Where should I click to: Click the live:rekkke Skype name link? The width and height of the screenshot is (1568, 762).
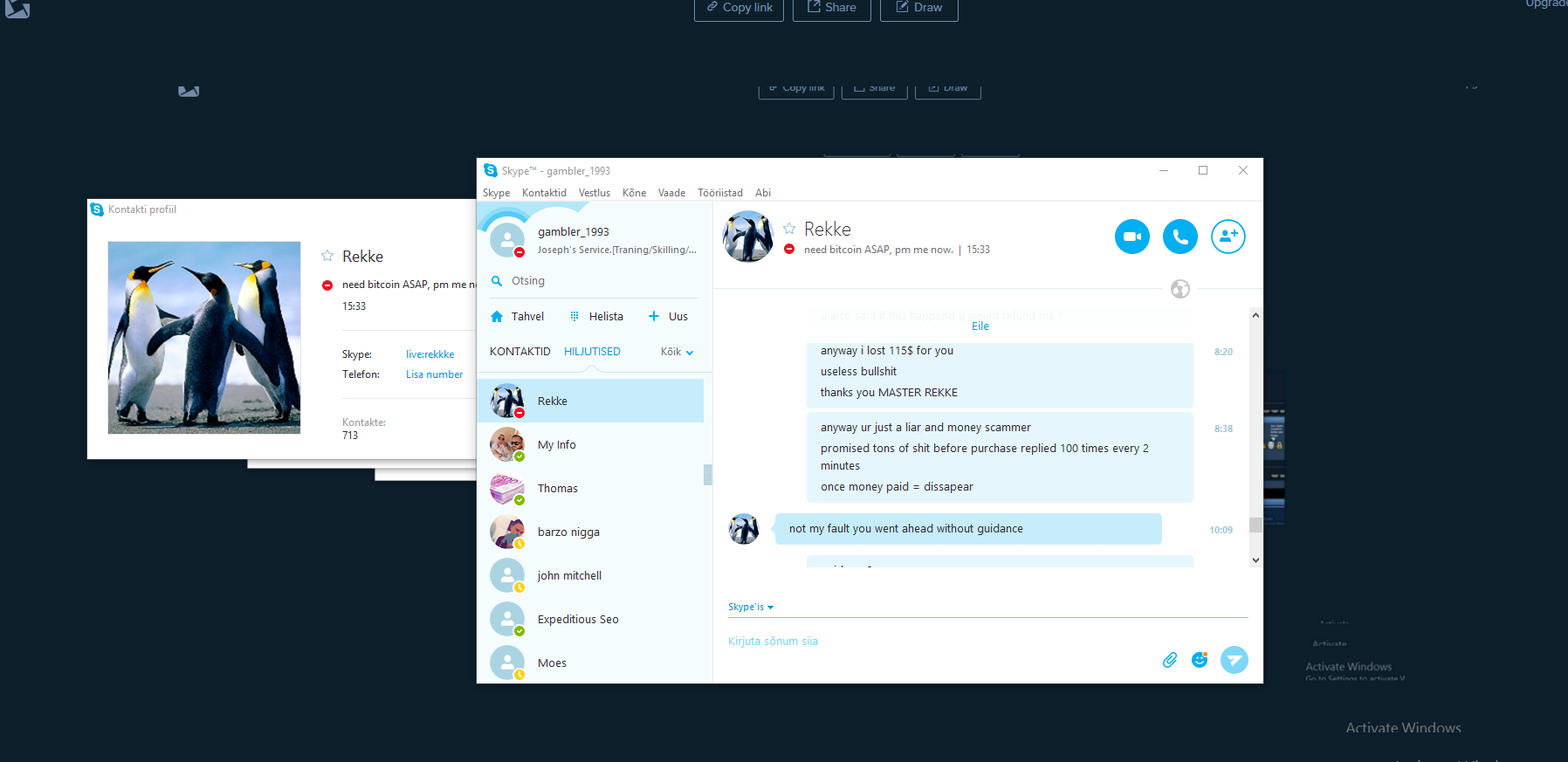(x=430, y=354)
